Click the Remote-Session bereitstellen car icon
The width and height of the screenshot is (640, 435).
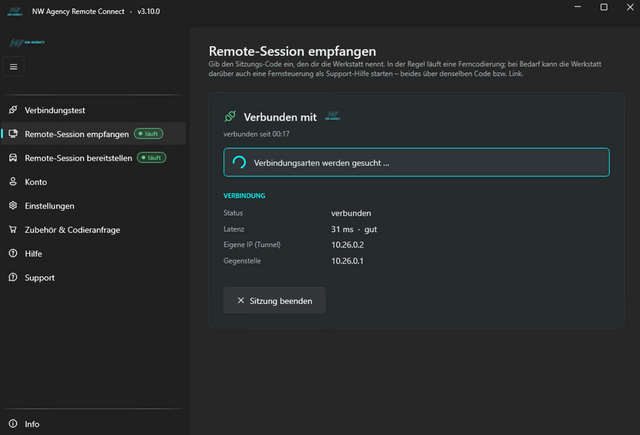[13, 158]
